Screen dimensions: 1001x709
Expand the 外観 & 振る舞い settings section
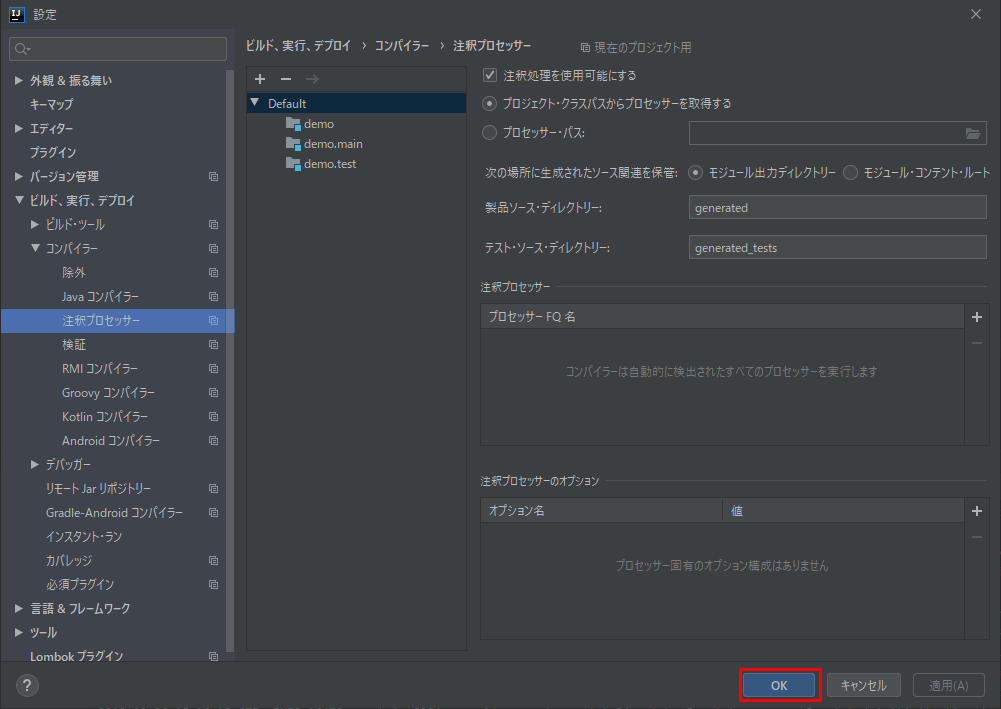pyautogui.click(x=19, y=80)
